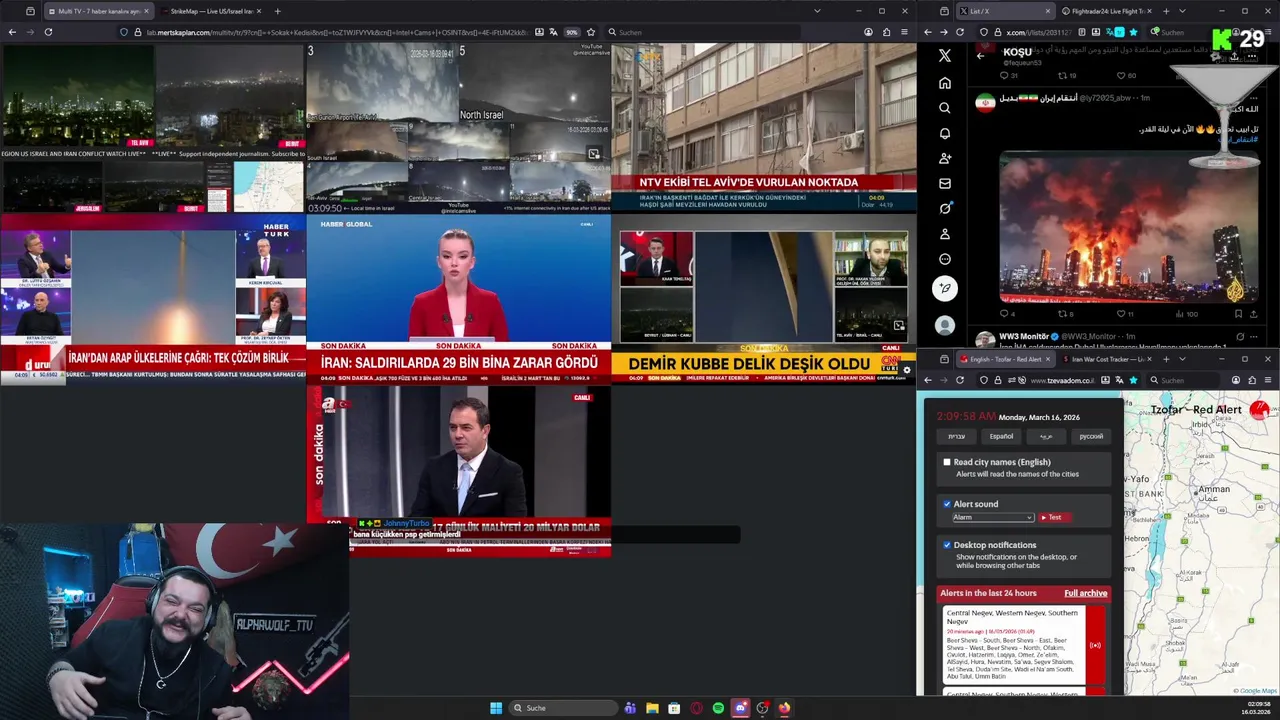Viewport: 1280px width, 720px height.
Task: Open the Full archive link
Action: [x=1085, y=593]
